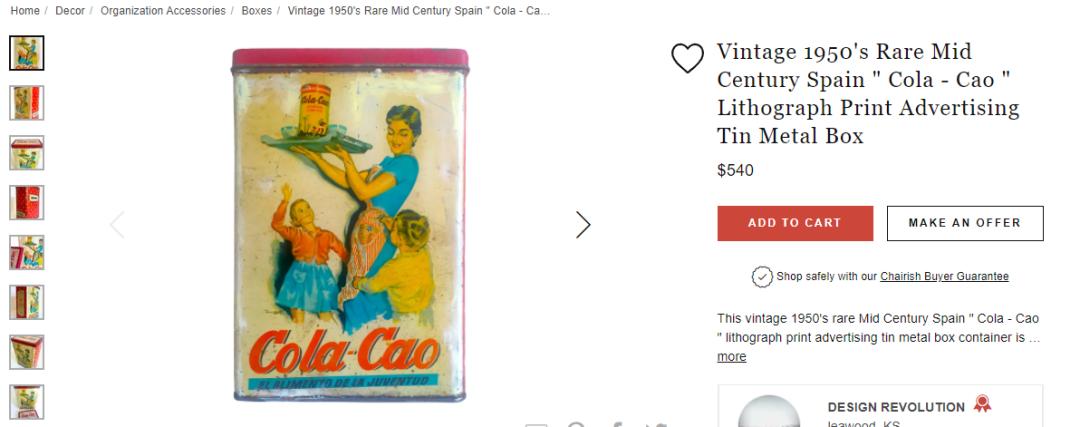Go to previous product image with left arrow

click(117, 225)
